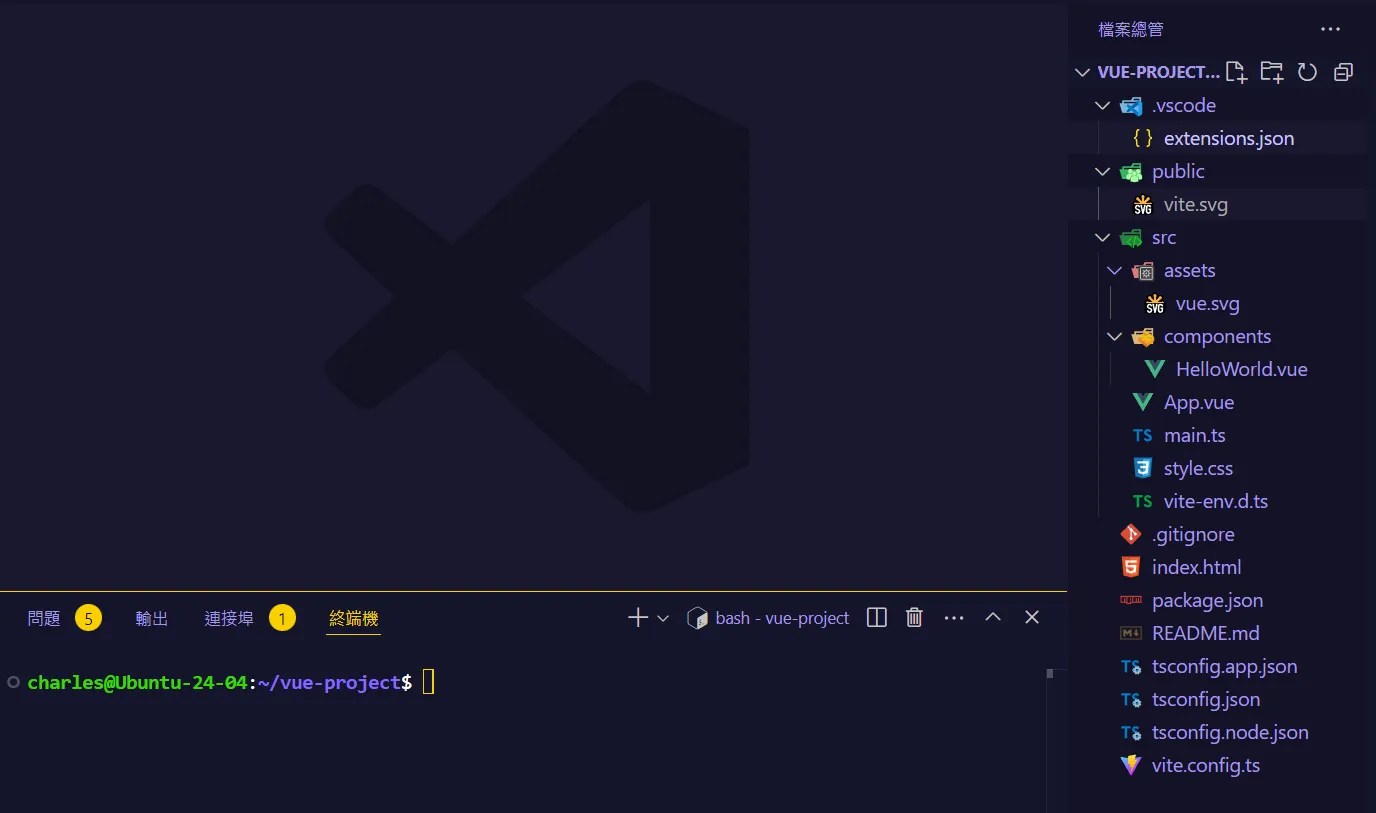Image resolution: width=1376 pixels, height=813 pixels.
Task: Open vite.config.ts file
Action: [x=1217, y=765]
